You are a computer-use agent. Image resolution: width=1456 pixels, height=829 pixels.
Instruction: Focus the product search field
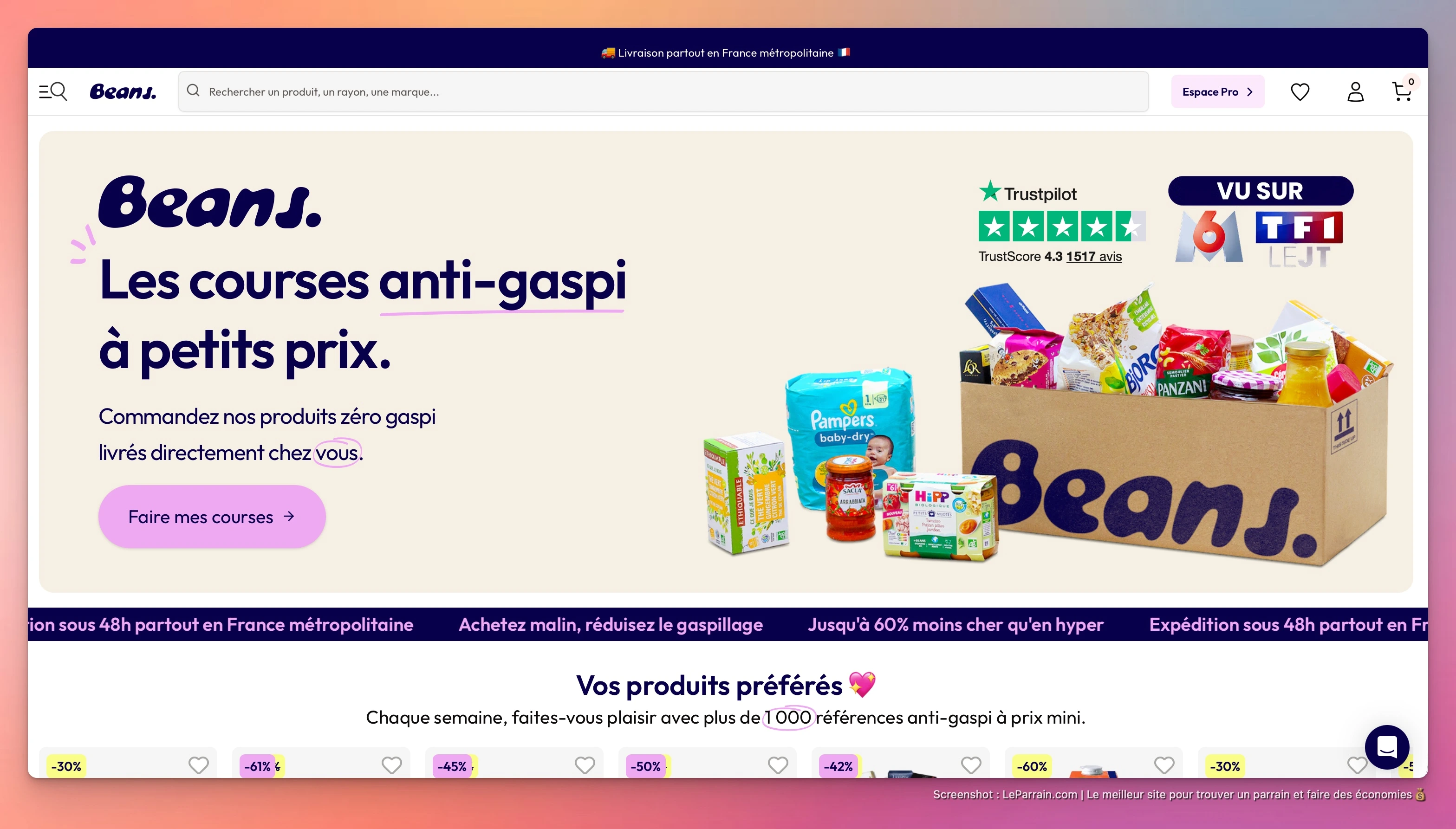pos(663,91)
